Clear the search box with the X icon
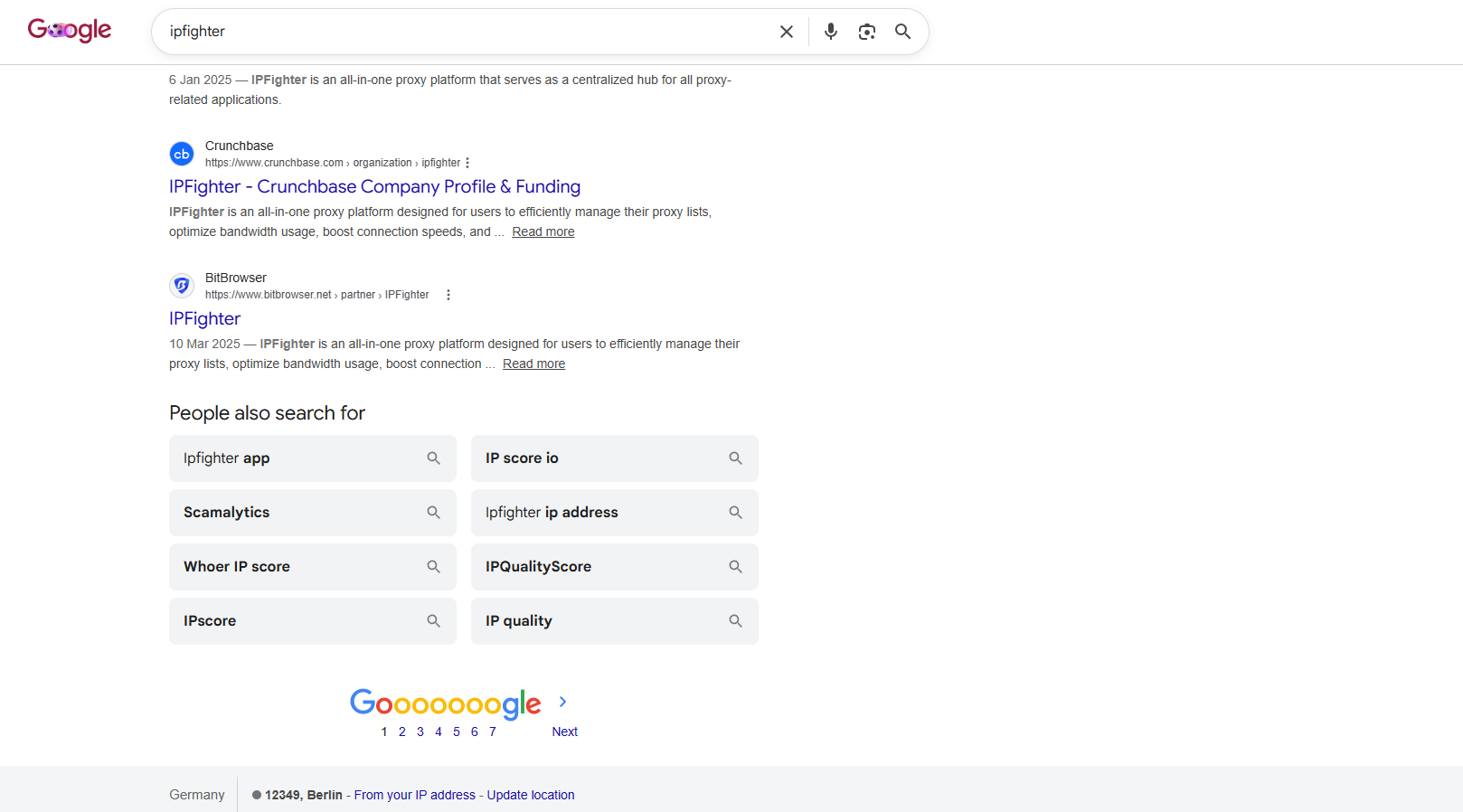 787,32
